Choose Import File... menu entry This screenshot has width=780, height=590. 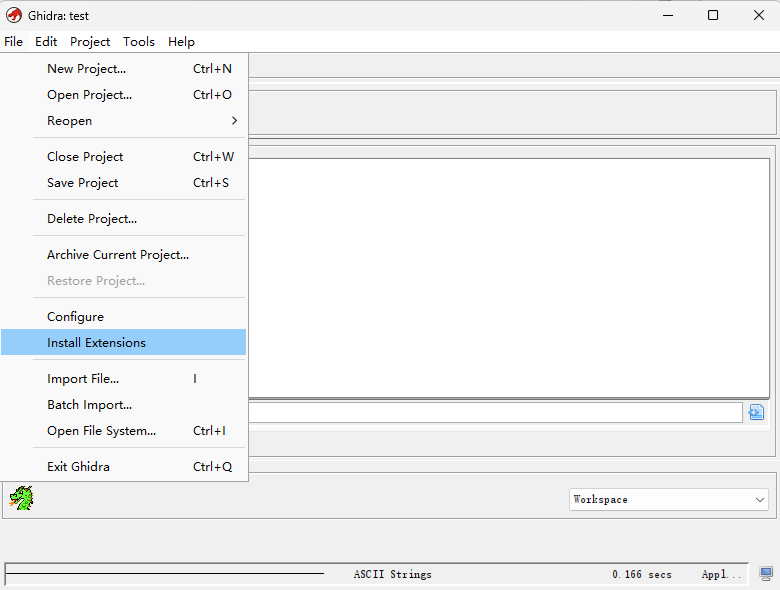(x=123, y=379)
